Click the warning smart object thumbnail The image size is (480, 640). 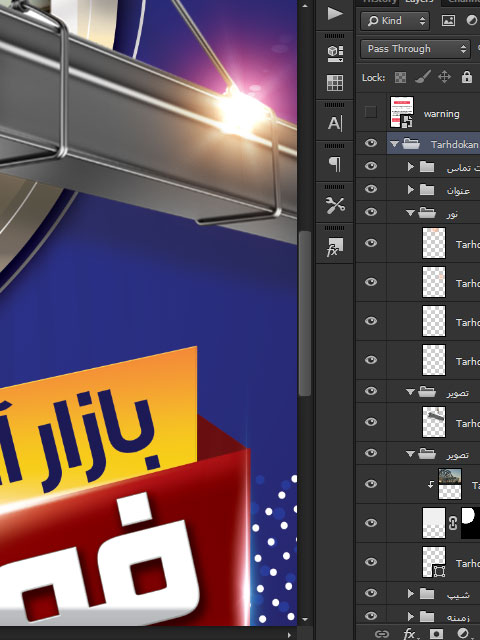click(x=402, y=112)
